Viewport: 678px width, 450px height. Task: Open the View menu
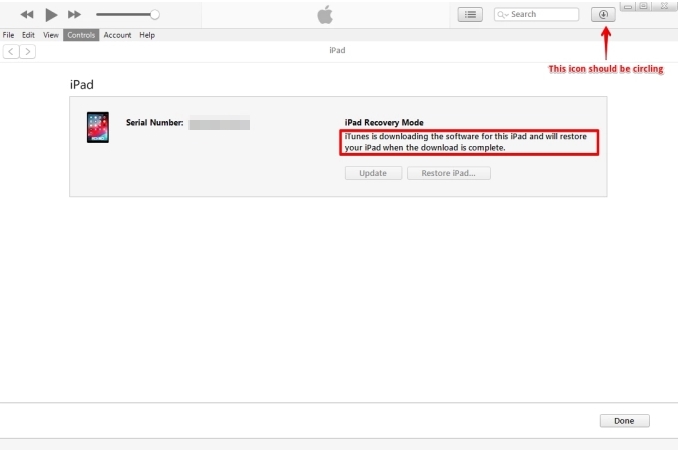[x=50, y=35]
